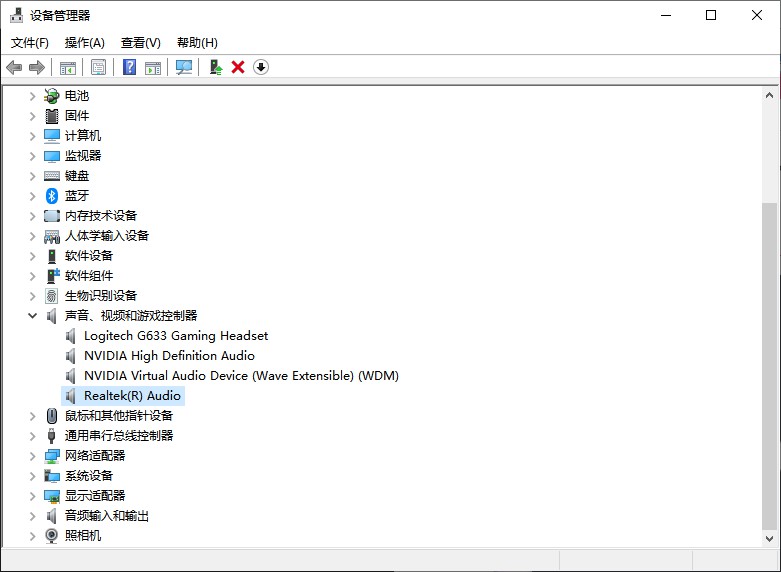781x572 pixels.
Task: Select the keyboard icon for 键盘
Action: click(52, 176)
